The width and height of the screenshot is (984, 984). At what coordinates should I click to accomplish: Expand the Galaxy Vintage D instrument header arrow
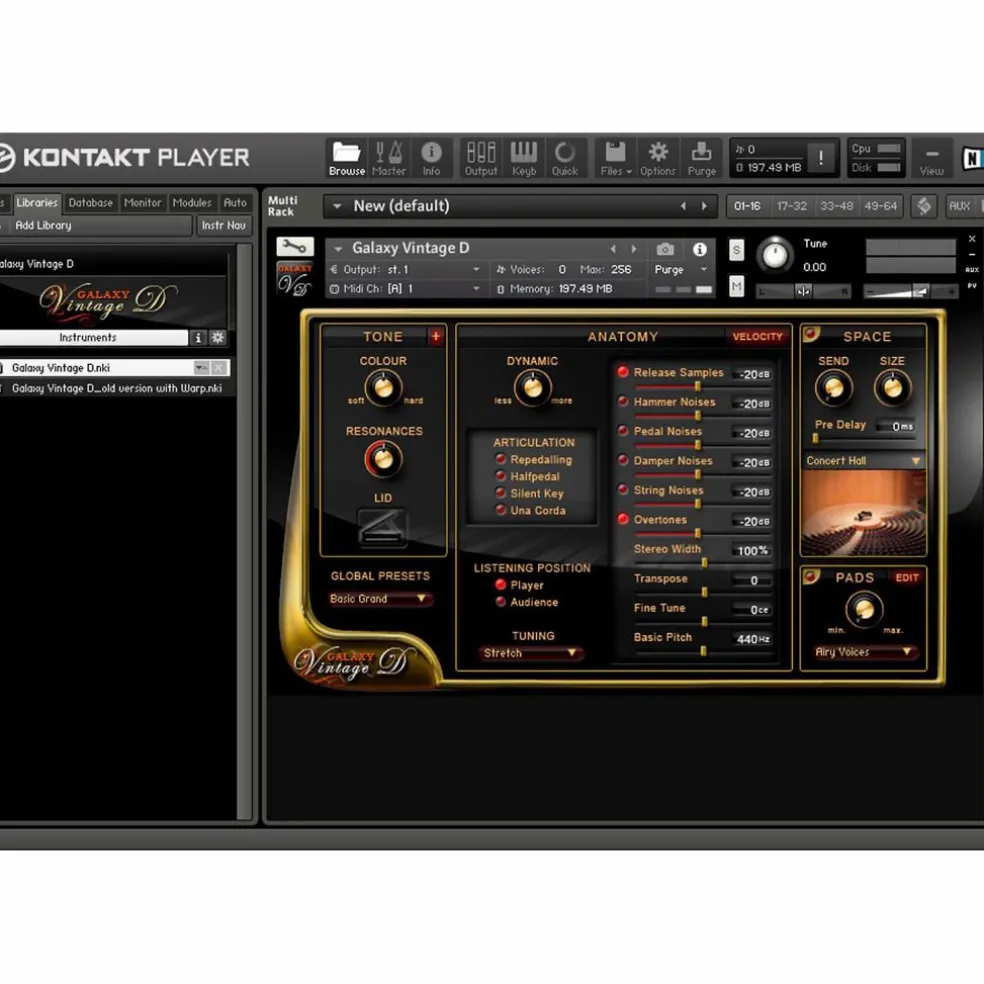pos(338,249)
